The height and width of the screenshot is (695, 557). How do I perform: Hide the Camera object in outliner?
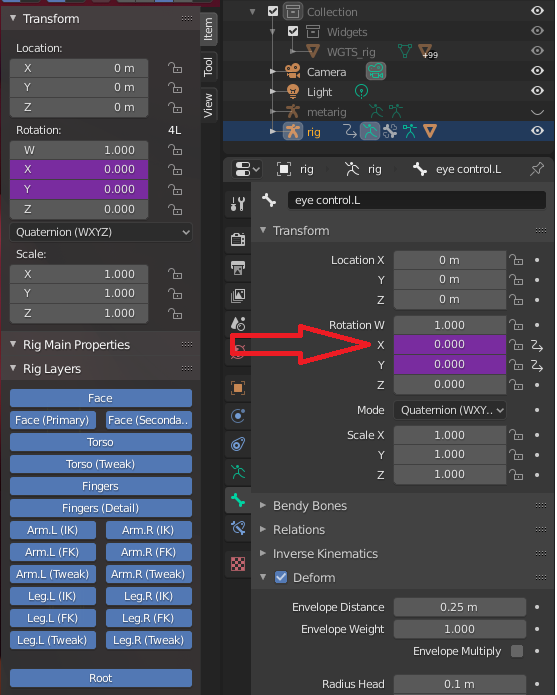pos(537,70)
